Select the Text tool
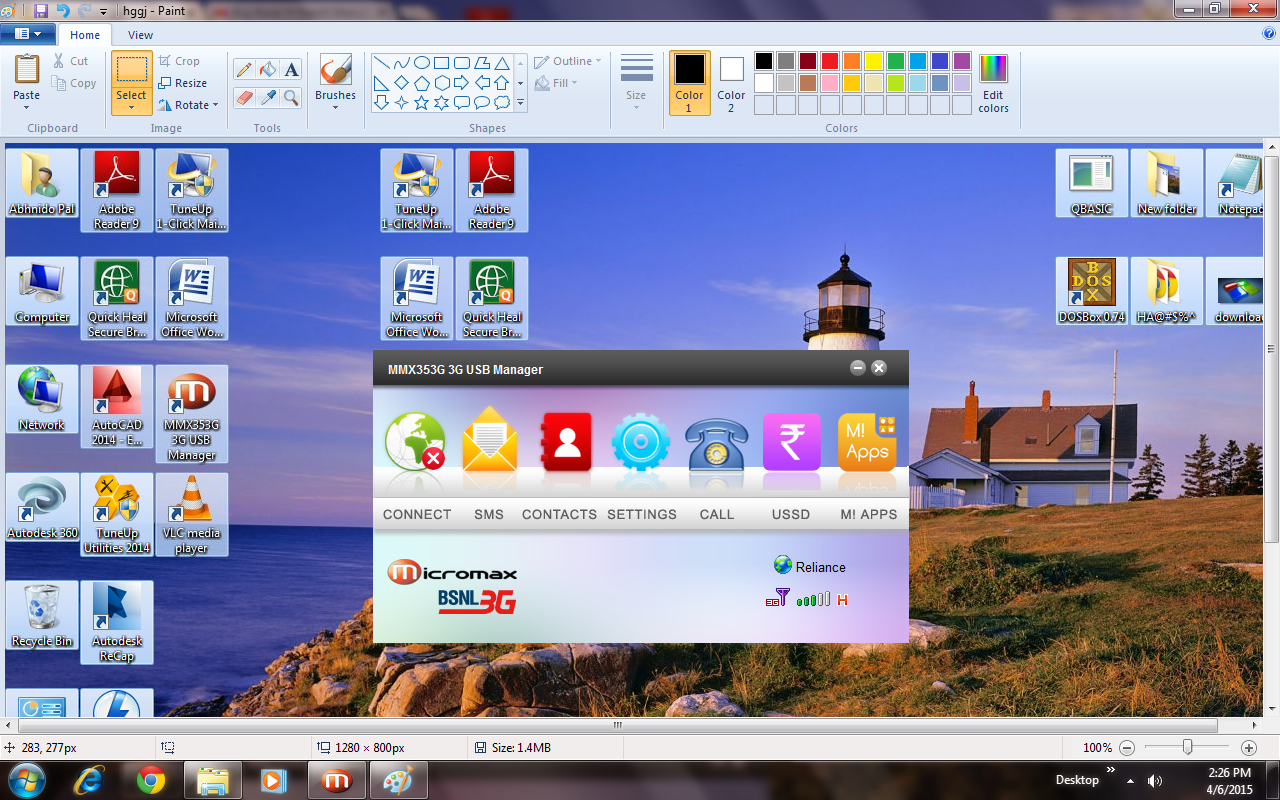Viewport: 1280px width, 800px height. click(291, 69)
